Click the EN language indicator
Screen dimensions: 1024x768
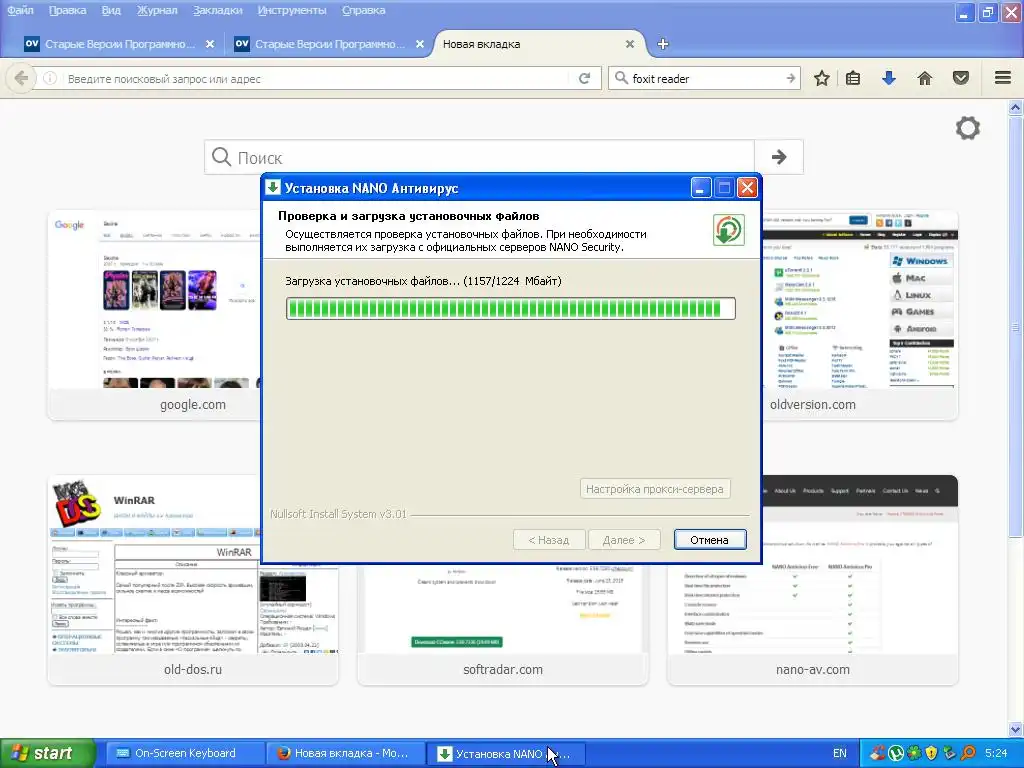point(840,753)
